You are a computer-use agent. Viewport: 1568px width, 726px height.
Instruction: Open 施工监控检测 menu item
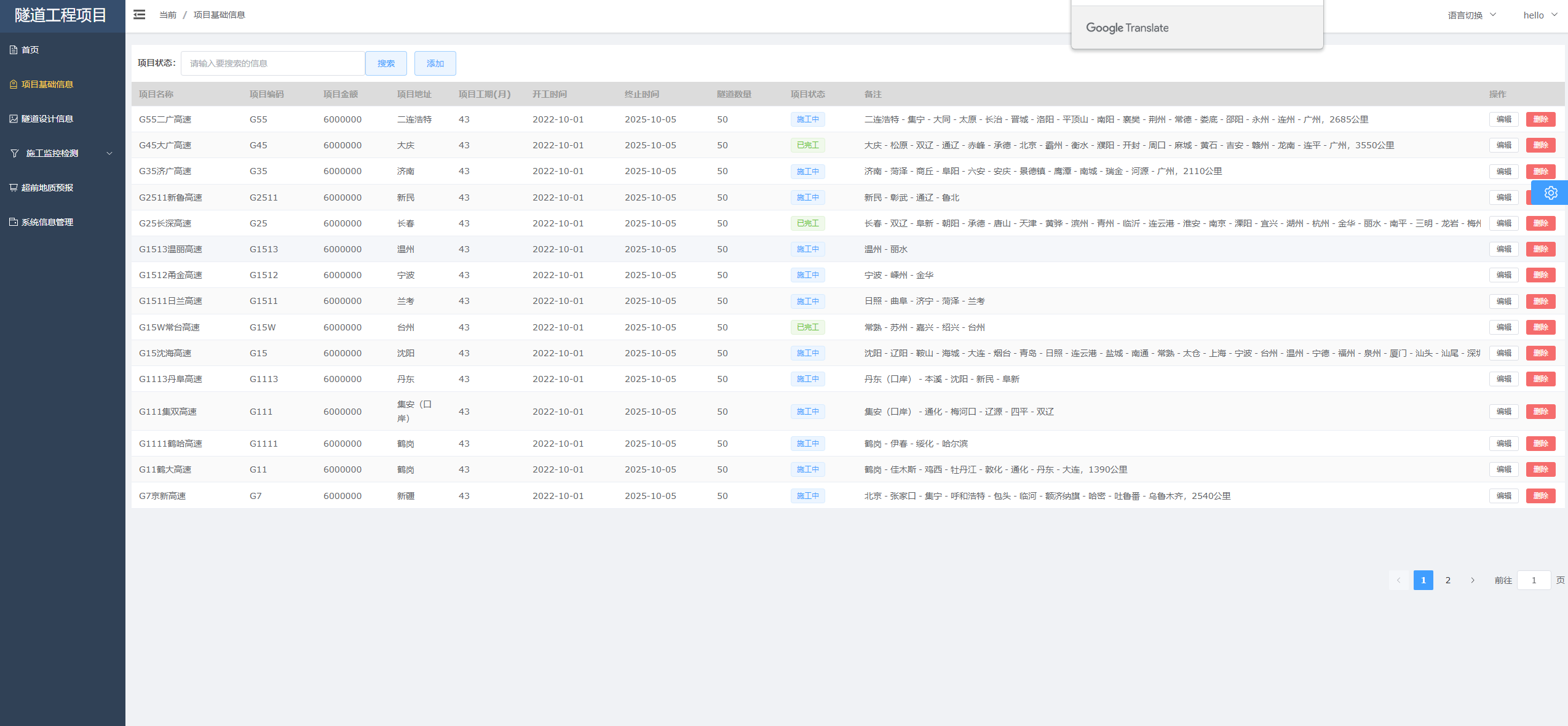[63, 153]
